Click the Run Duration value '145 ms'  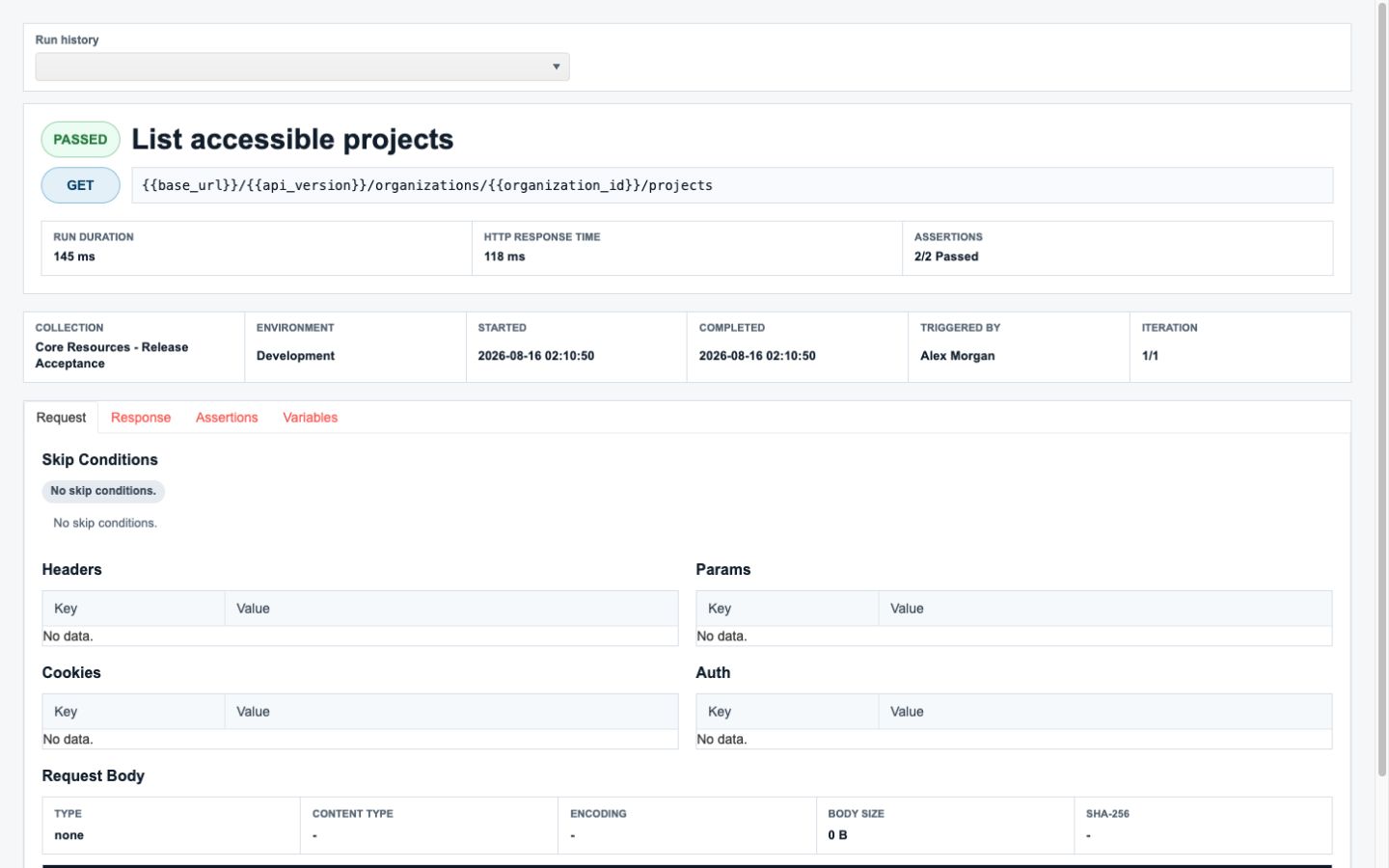[74, 257]
